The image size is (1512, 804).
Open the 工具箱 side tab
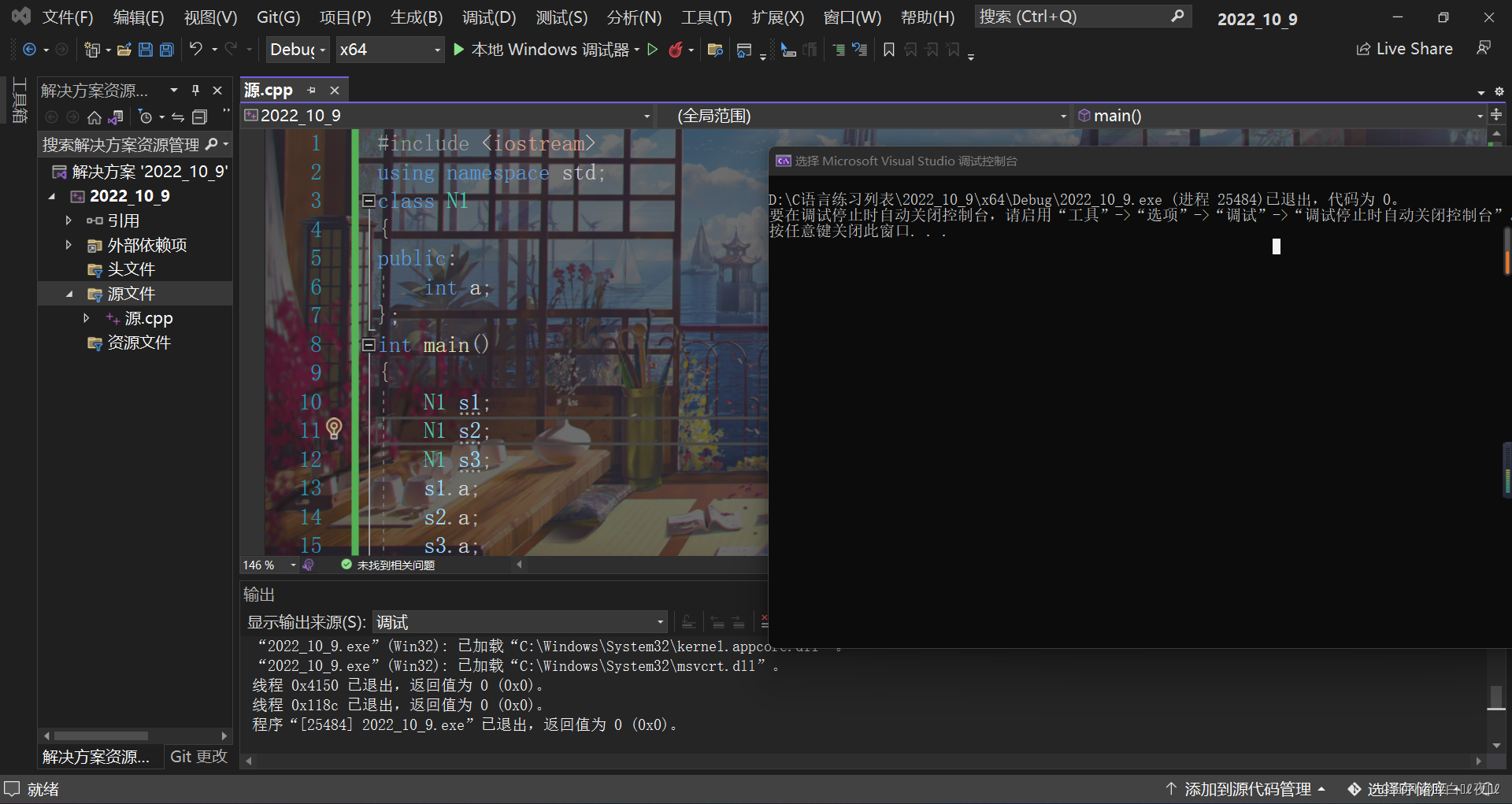tap(20, 100)
